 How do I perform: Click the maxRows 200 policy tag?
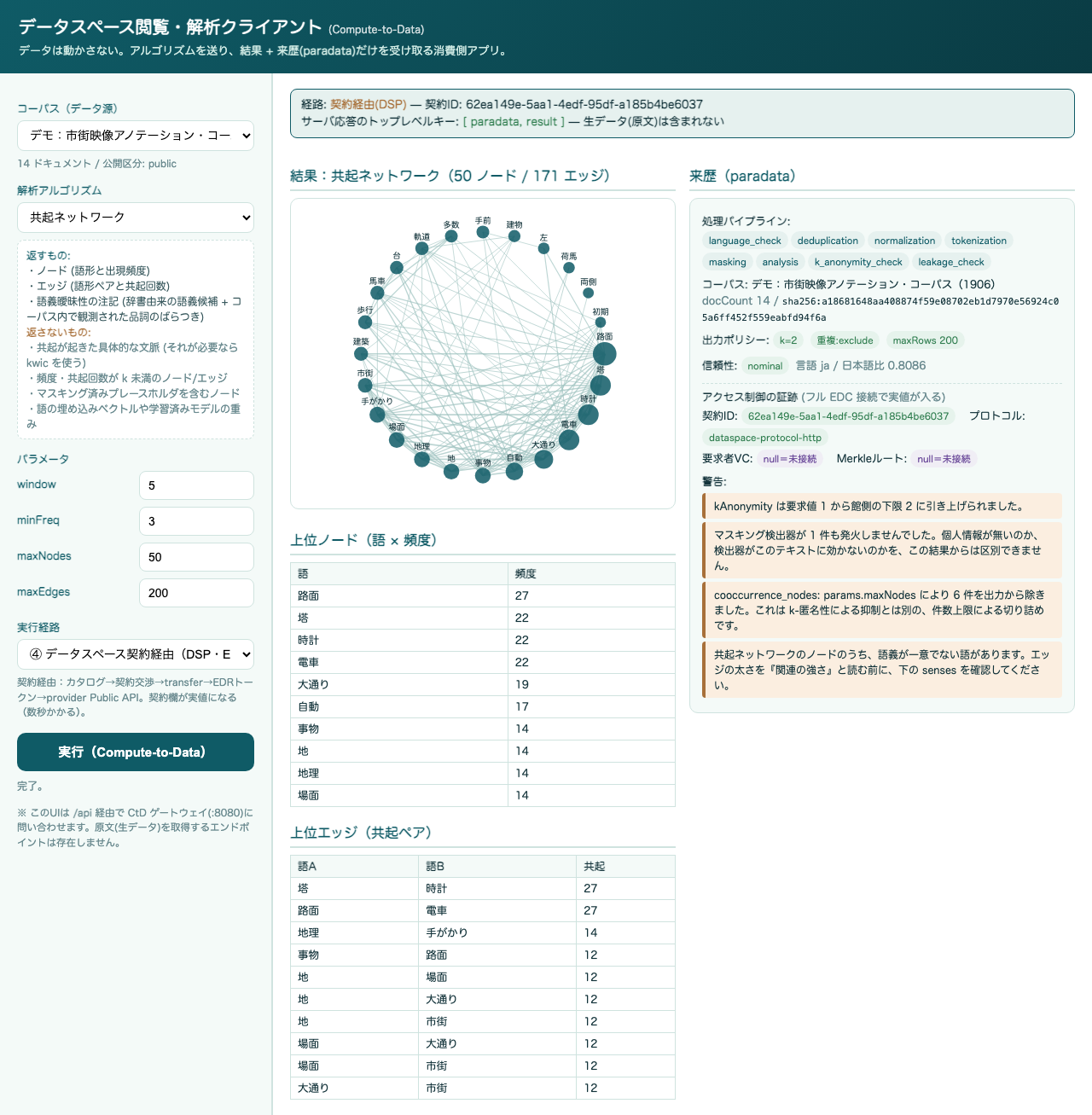(925, 340)
